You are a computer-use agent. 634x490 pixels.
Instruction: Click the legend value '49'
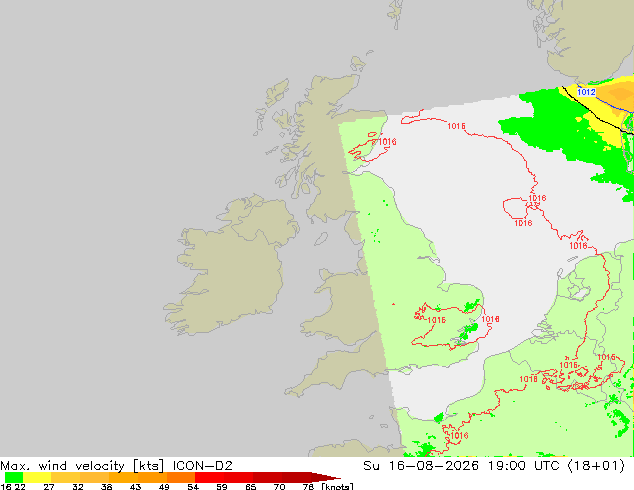point(164,486)
